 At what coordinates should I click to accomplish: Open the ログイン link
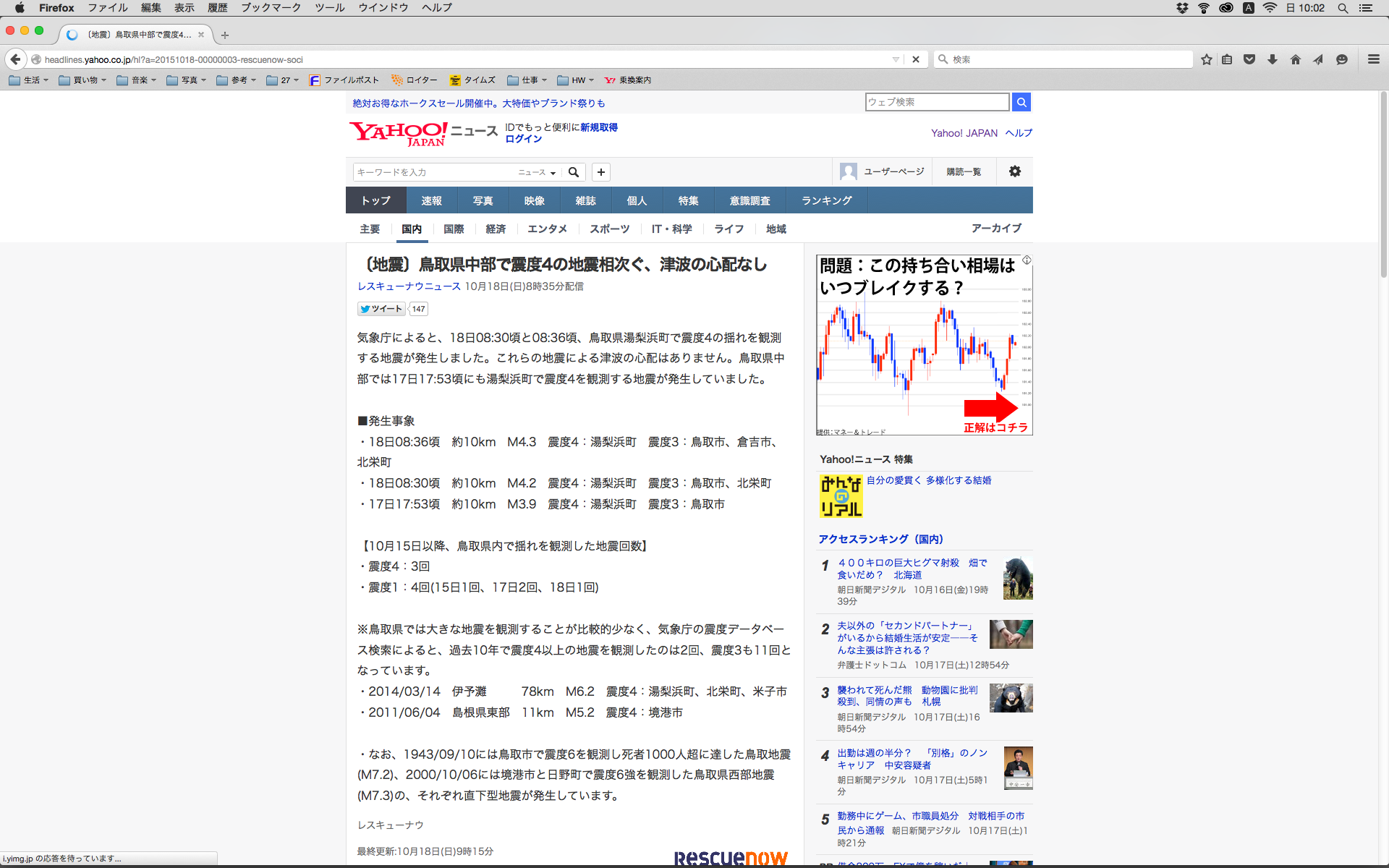coord(523,139)
